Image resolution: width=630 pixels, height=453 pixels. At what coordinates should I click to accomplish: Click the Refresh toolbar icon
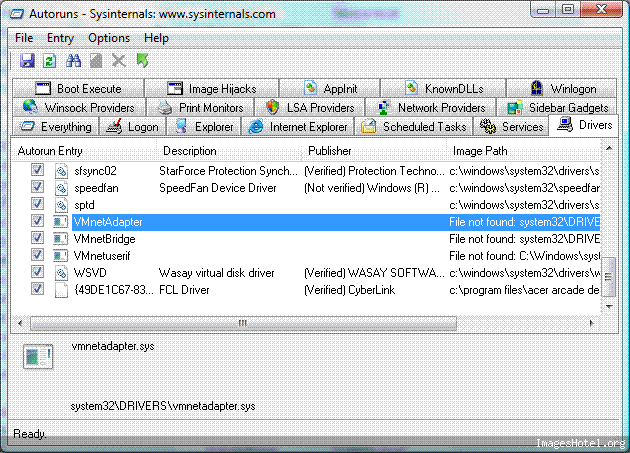[x=50, y=62]
